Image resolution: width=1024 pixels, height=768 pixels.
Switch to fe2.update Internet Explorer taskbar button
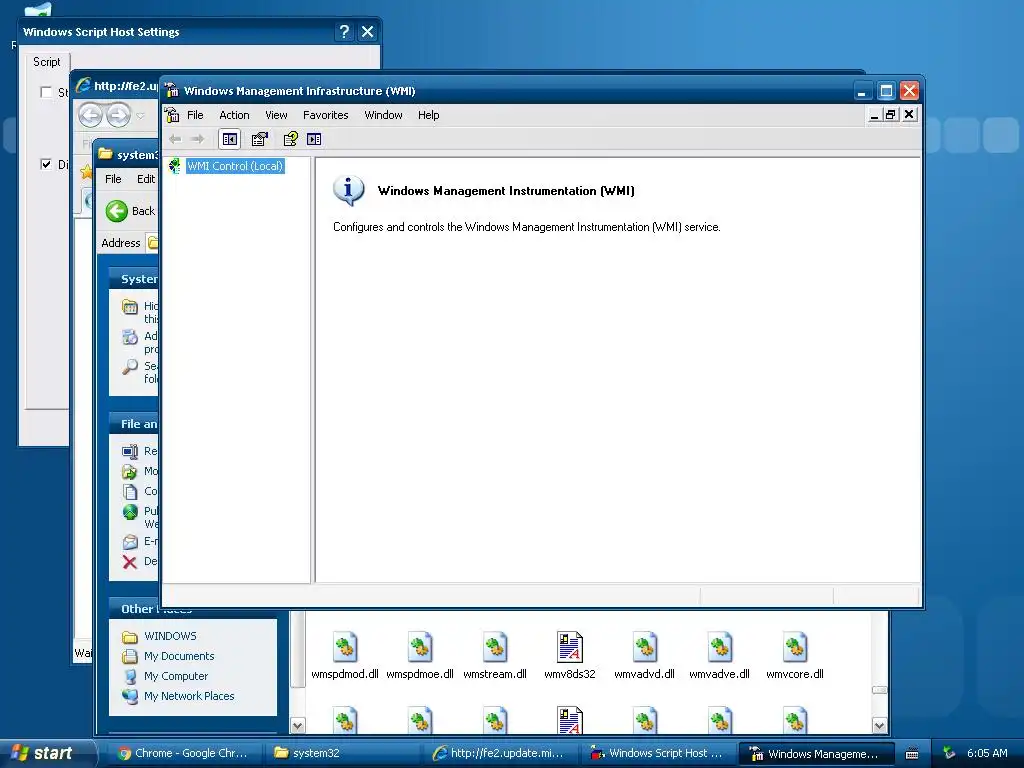(499, 753)
